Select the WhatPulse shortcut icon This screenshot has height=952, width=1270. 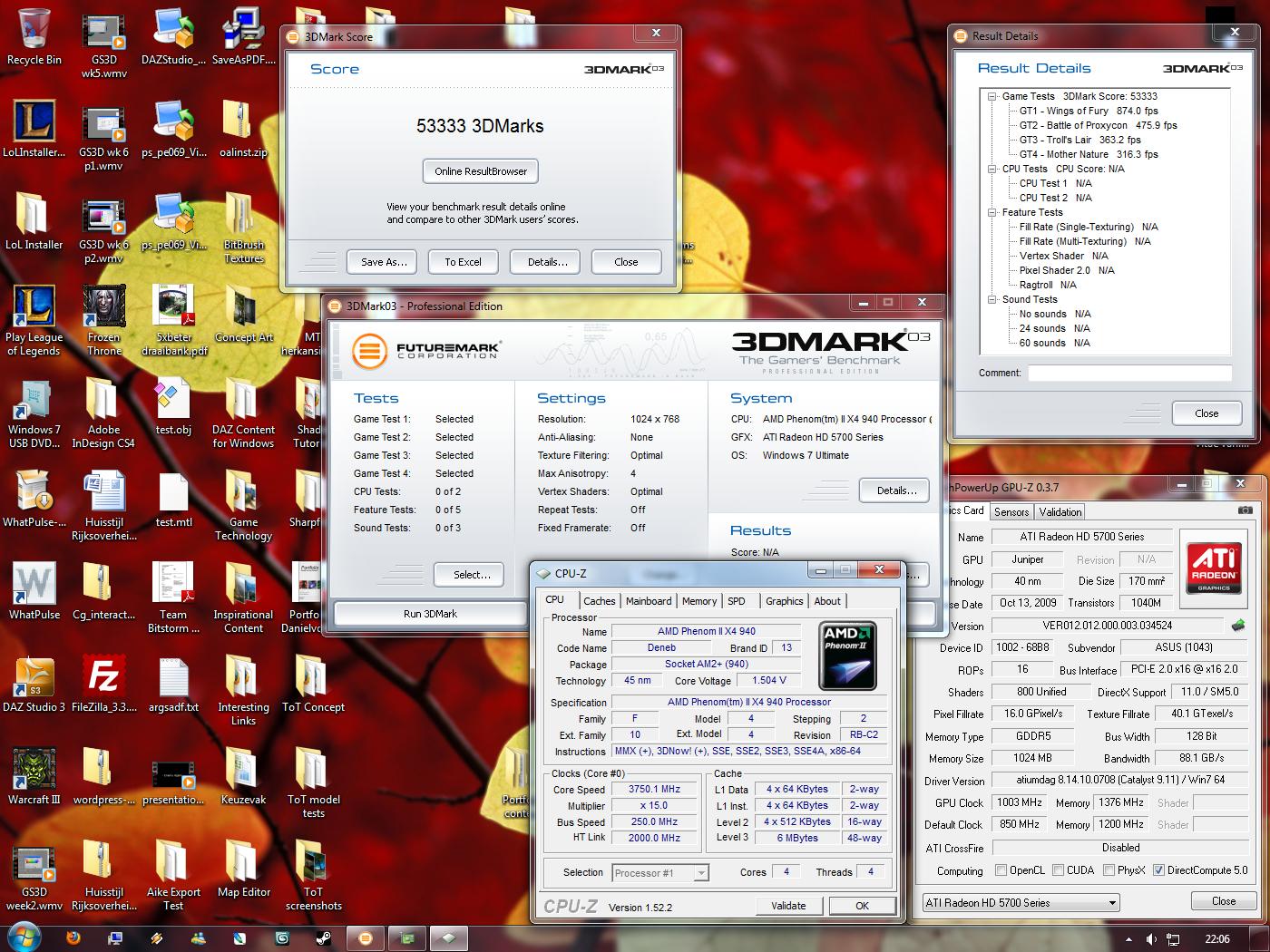point(34,591)
